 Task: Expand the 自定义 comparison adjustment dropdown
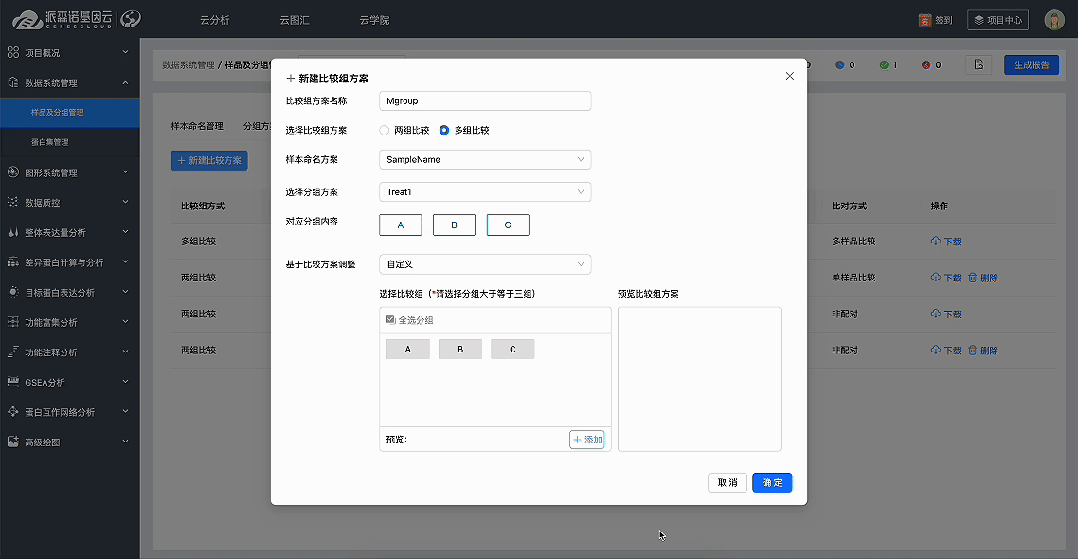485,265
